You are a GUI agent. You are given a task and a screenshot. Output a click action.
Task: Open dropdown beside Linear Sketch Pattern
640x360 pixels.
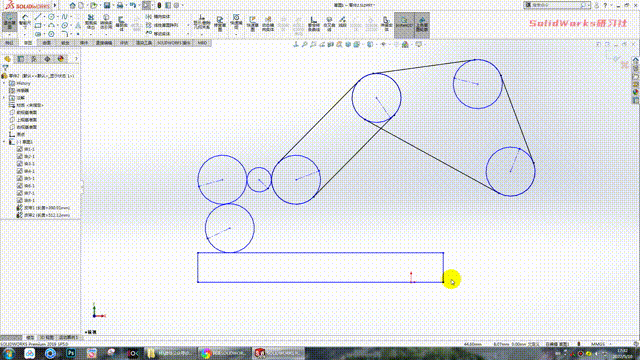(x=188, y=25)
